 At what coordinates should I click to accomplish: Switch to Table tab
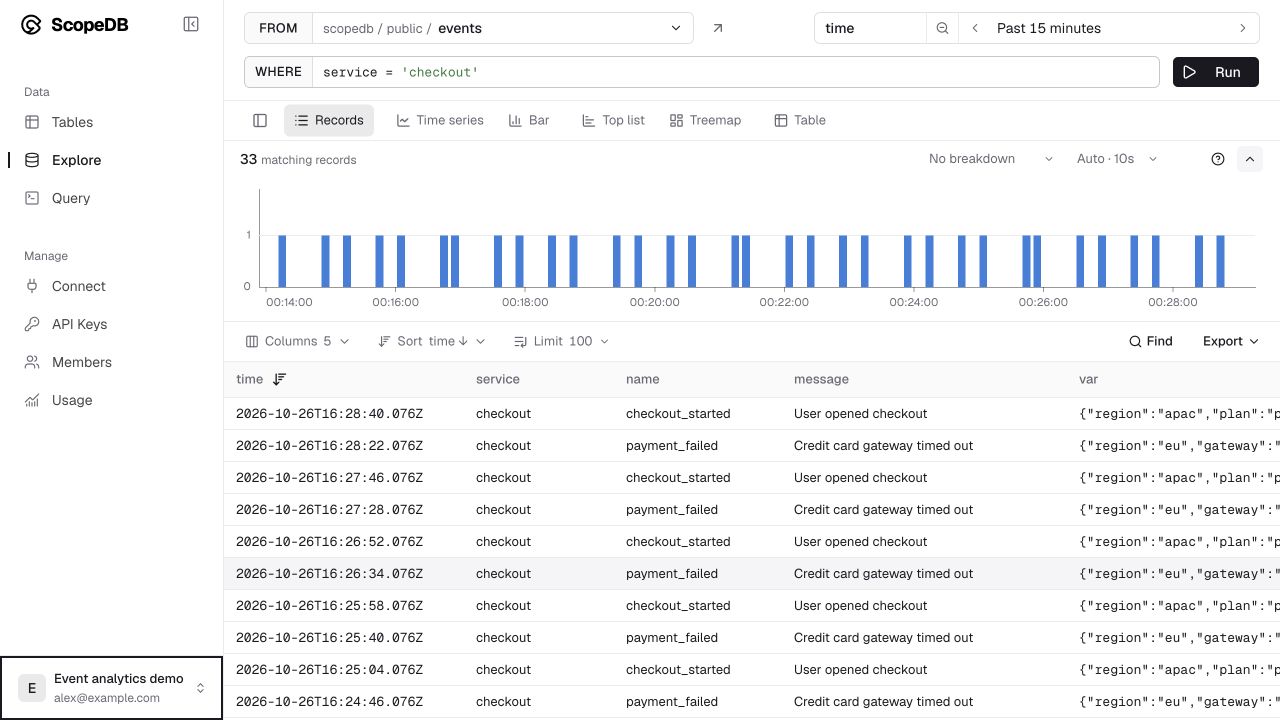pyautogui.click(x=800, y=120)
